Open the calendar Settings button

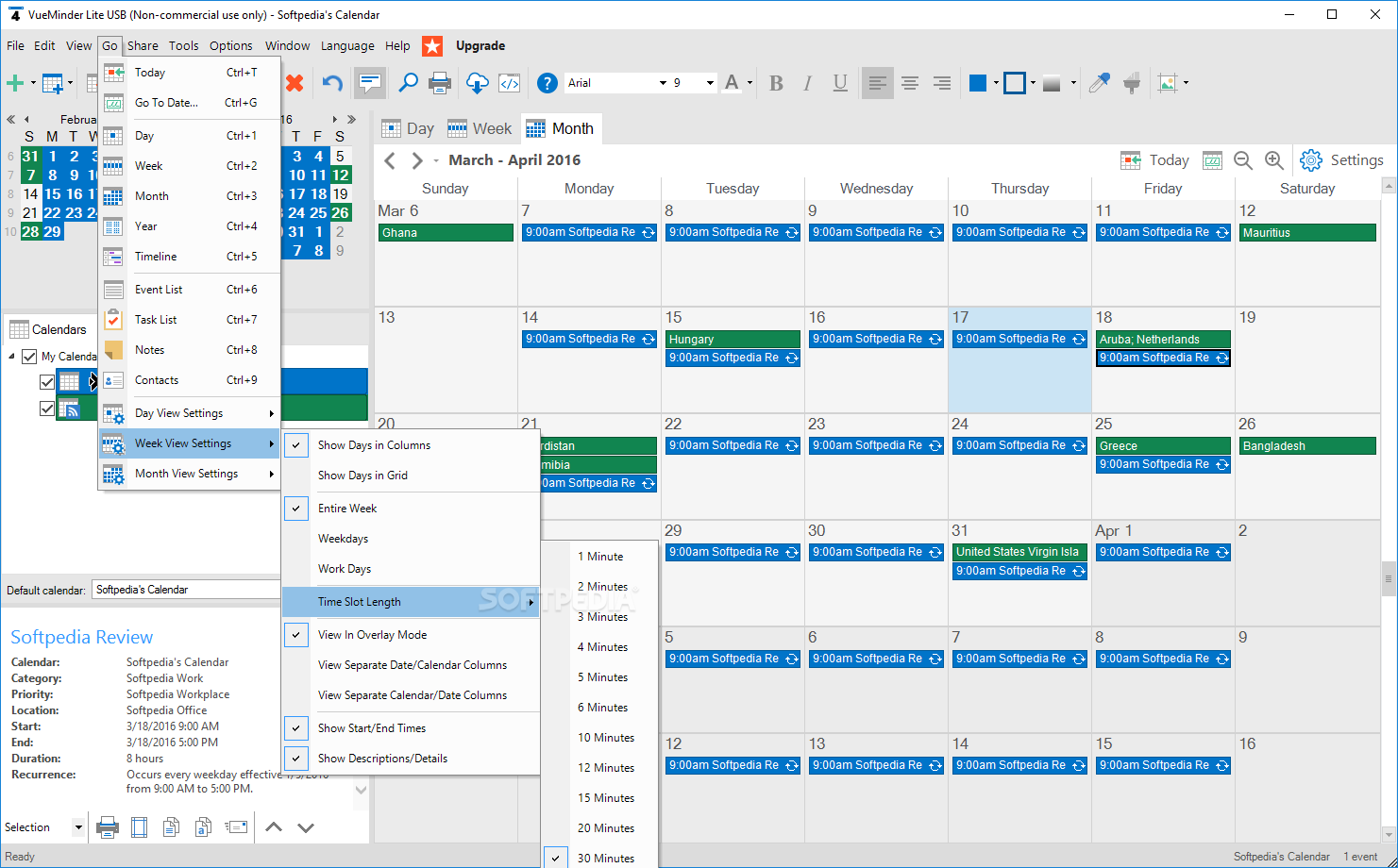[x=1341, y=160]
